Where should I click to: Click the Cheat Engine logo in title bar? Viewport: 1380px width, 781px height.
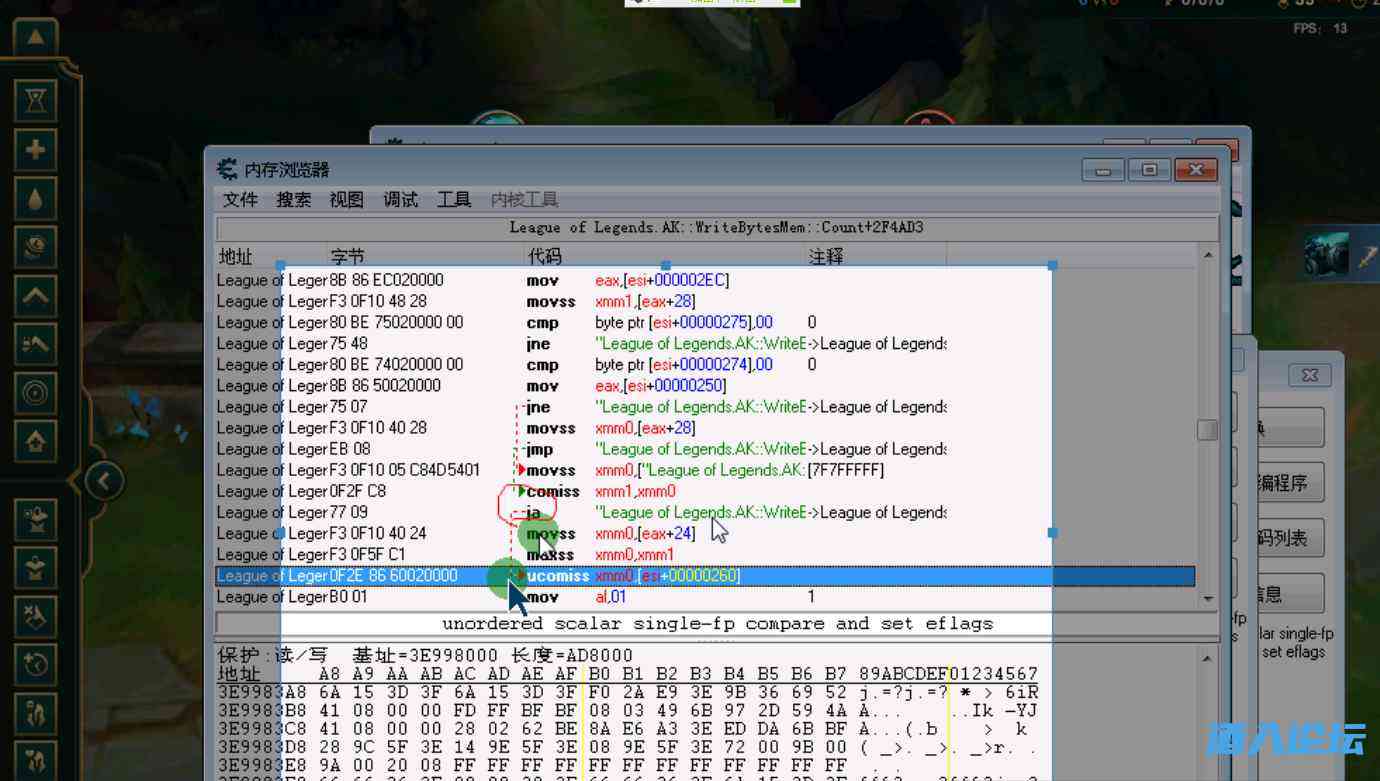[228, 169]
